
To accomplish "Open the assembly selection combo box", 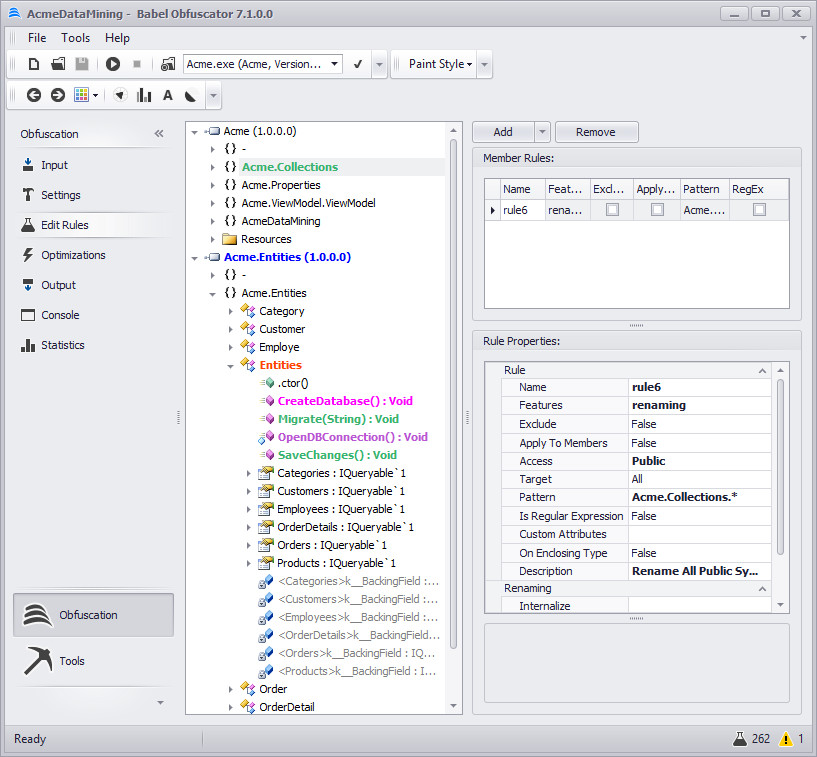I will coord(263,64).
